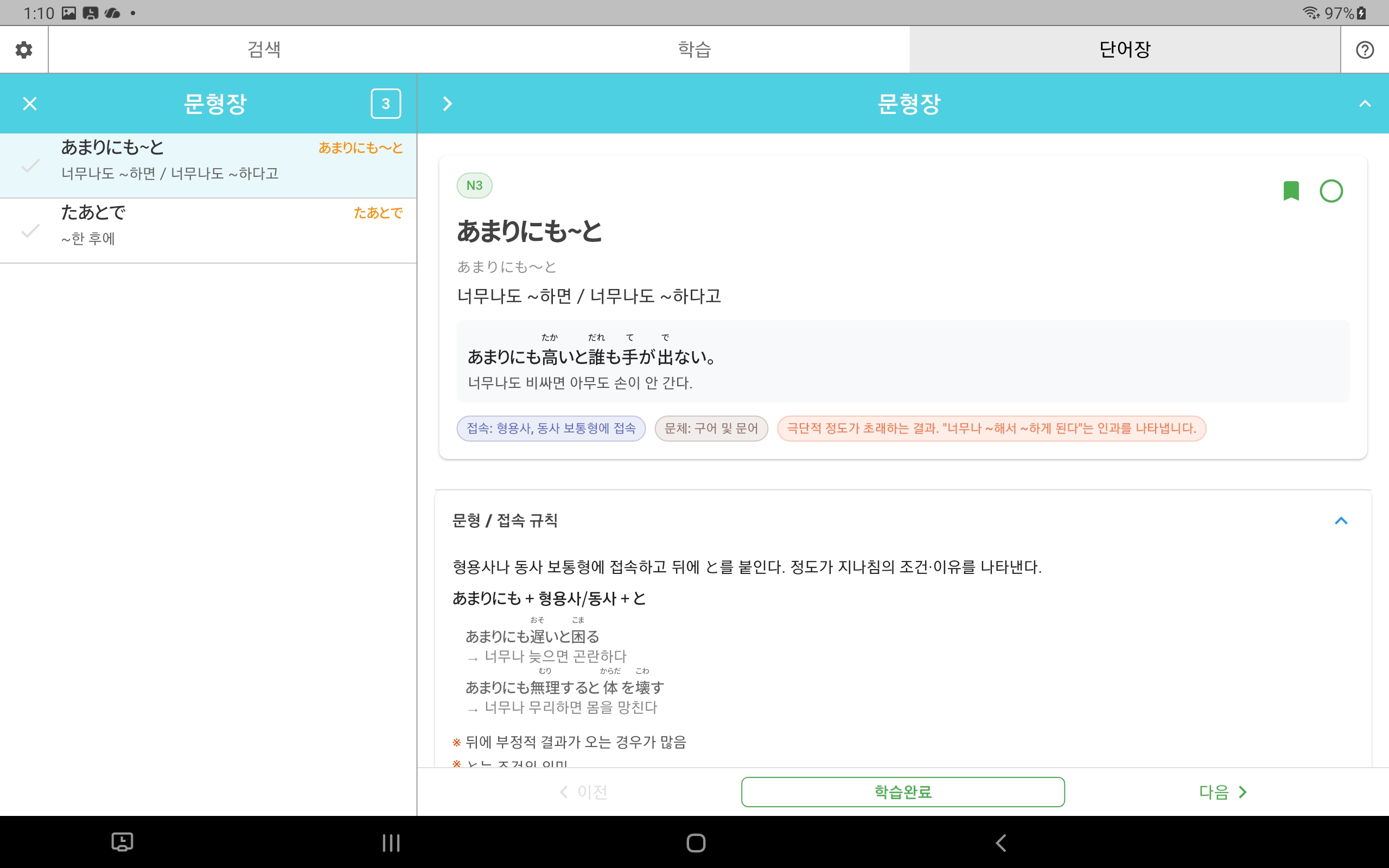Tap the あまりにも遅いと困る example
The image size is (1389, 868).
pos(532,636)
